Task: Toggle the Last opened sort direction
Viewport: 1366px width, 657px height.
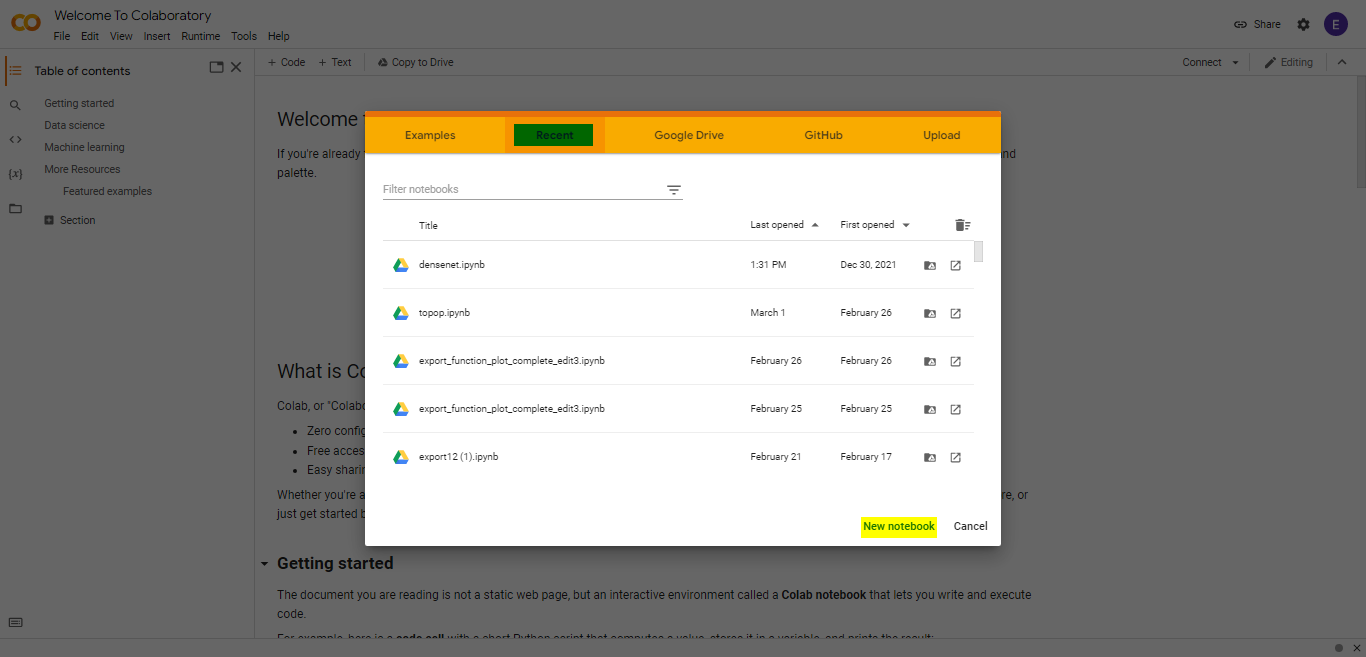Action: click(815, 224)
